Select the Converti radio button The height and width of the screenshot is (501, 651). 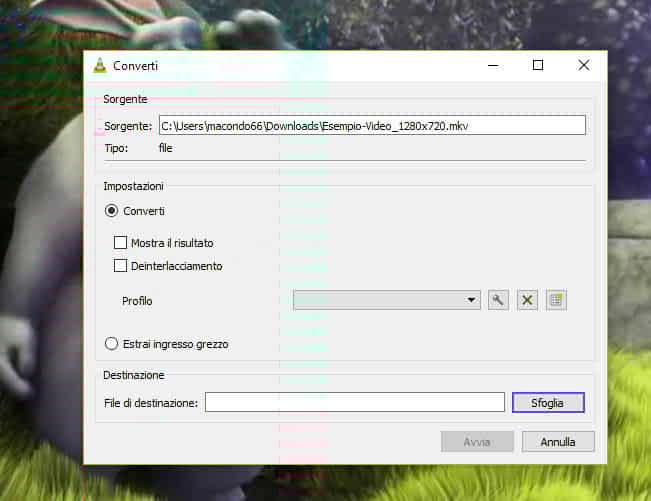tap(112, 211)
